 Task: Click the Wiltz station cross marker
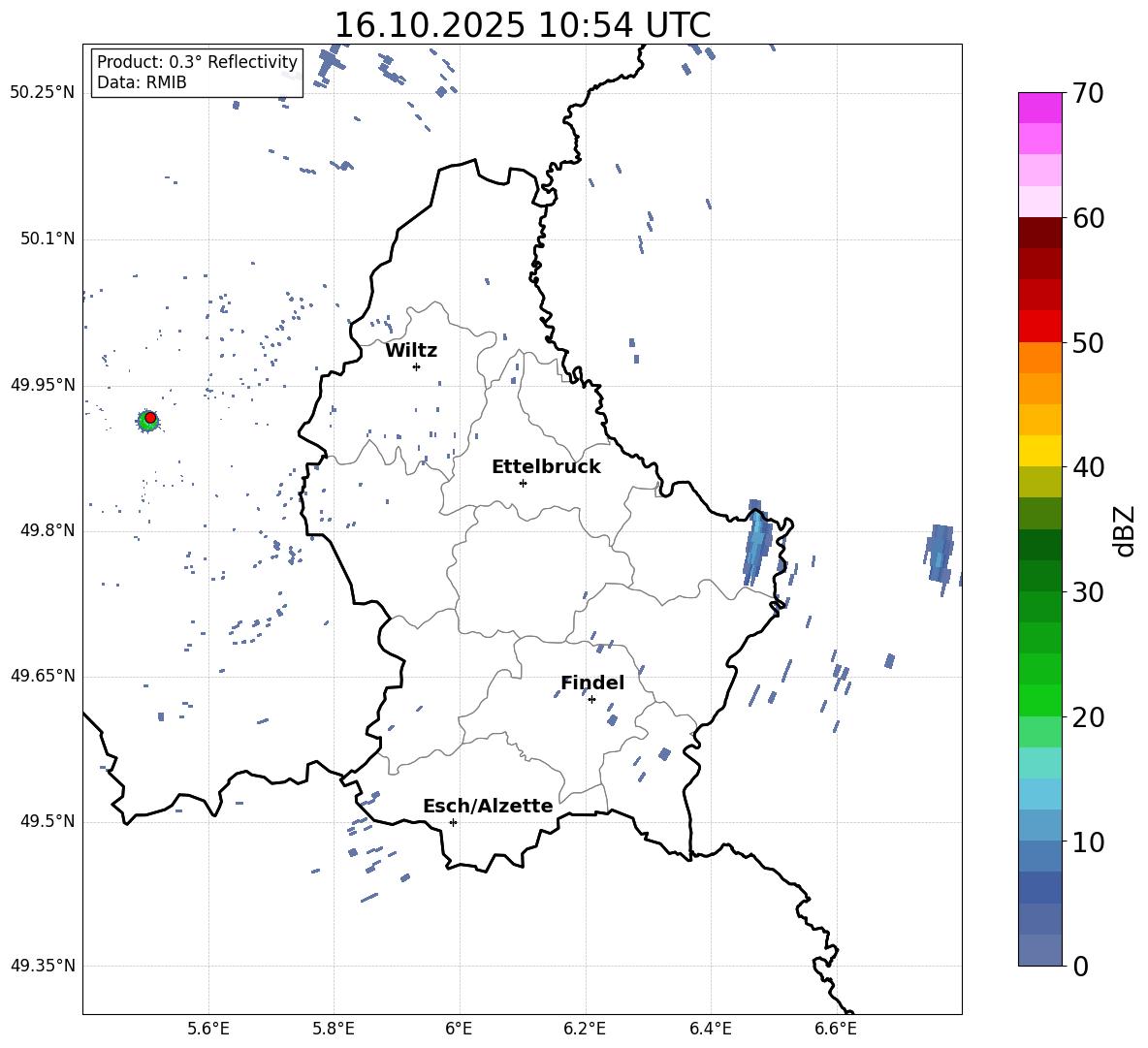point(417,366)
